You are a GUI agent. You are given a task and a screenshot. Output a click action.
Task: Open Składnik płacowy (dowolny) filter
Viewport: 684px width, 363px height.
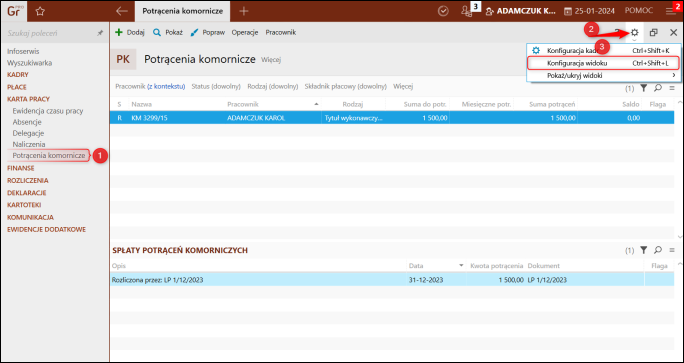pyautogui.click(x=345, y=86)
